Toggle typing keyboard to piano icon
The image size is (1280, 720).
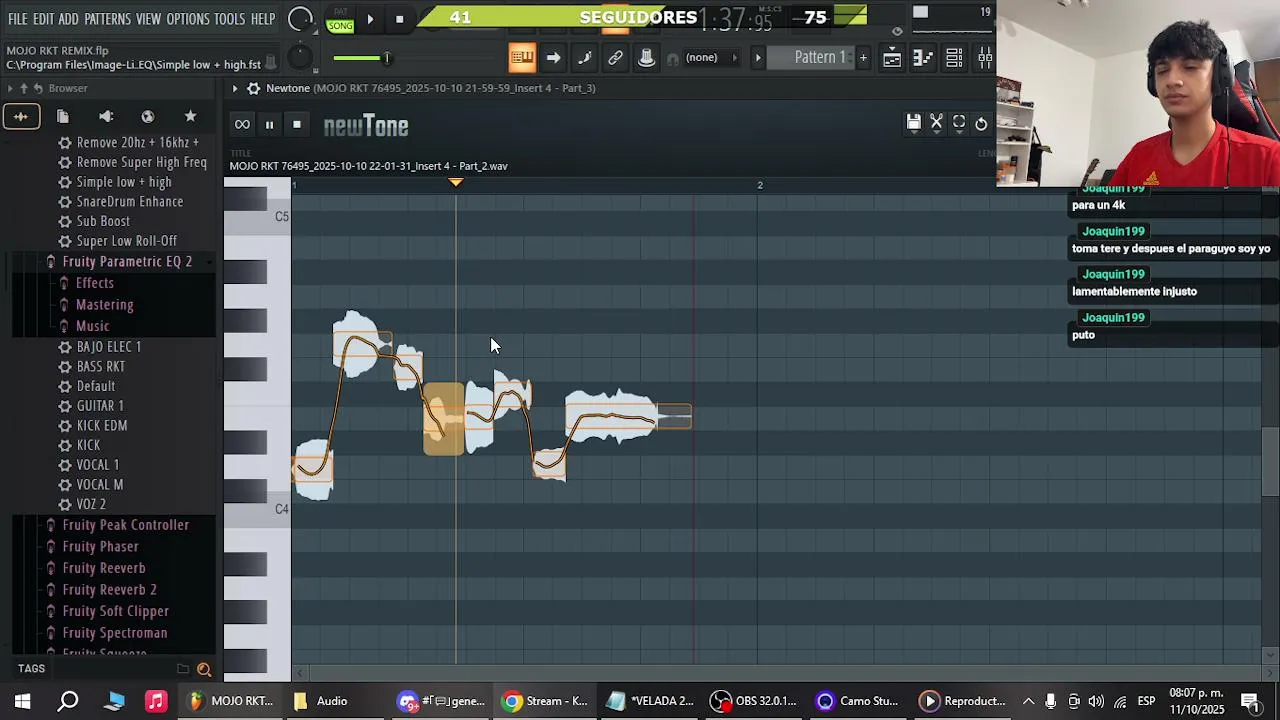tap(522, 58)
